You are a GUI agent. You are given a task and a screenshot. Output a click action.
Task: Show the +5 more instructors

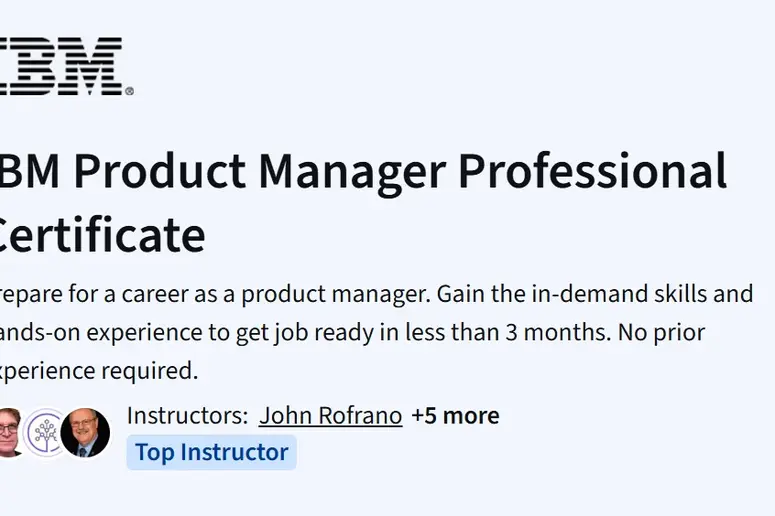tap(455, 416)
